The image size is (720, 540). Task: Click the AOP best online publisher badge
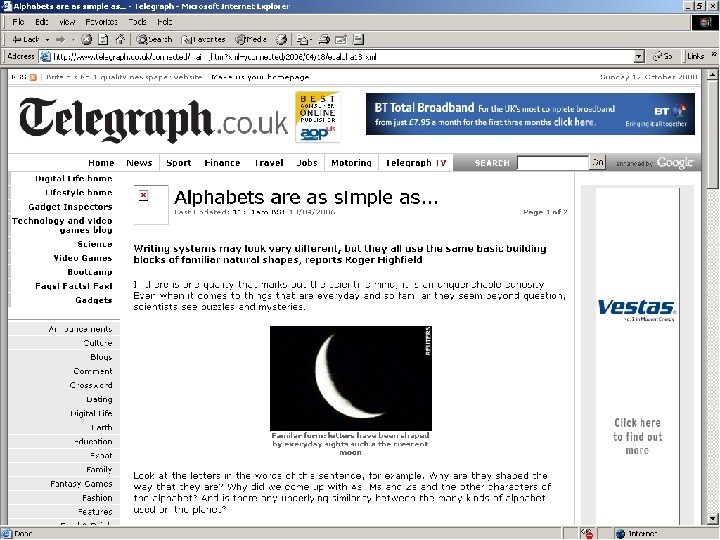coord(317,117)
